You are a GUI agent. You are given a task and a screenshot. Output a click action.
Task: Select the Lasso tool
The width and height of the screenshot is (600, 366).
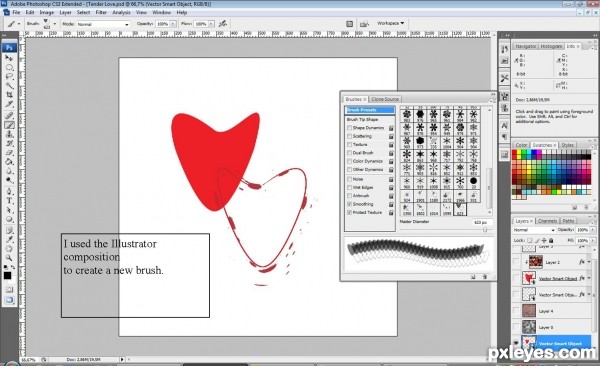[x=9, y=77]
